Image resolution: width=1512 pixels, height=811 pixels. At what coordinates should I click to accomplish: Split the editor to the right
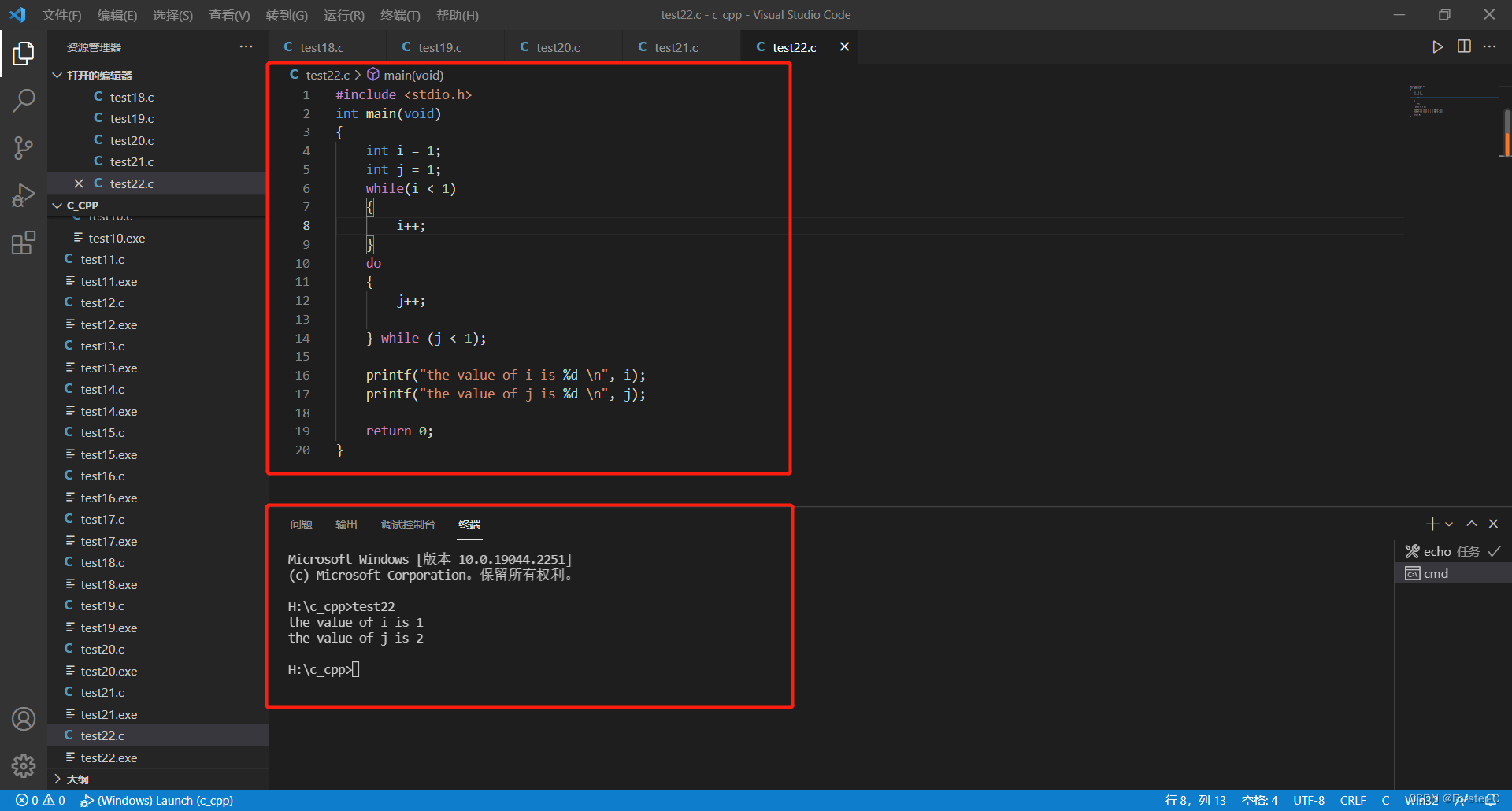(1464, 47)
